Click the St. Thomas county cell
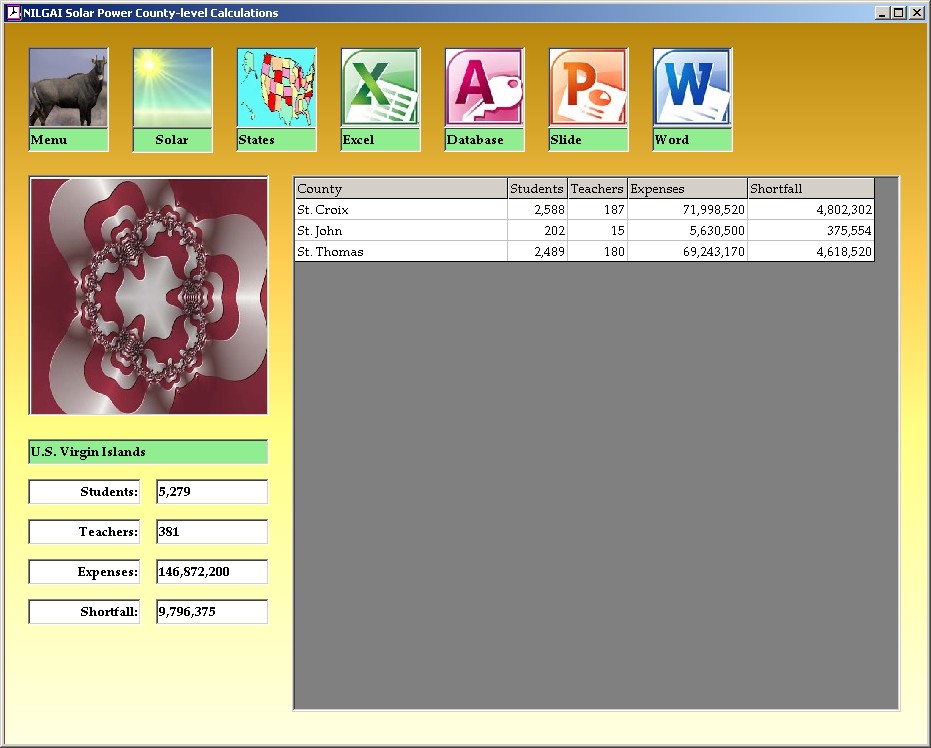931x748 pixels. tap(400, 252)
